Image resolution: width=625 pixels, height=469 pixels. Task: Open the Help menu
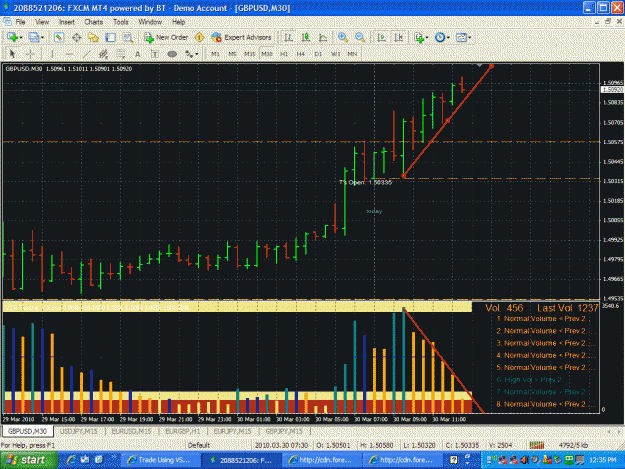click(179, 22)
